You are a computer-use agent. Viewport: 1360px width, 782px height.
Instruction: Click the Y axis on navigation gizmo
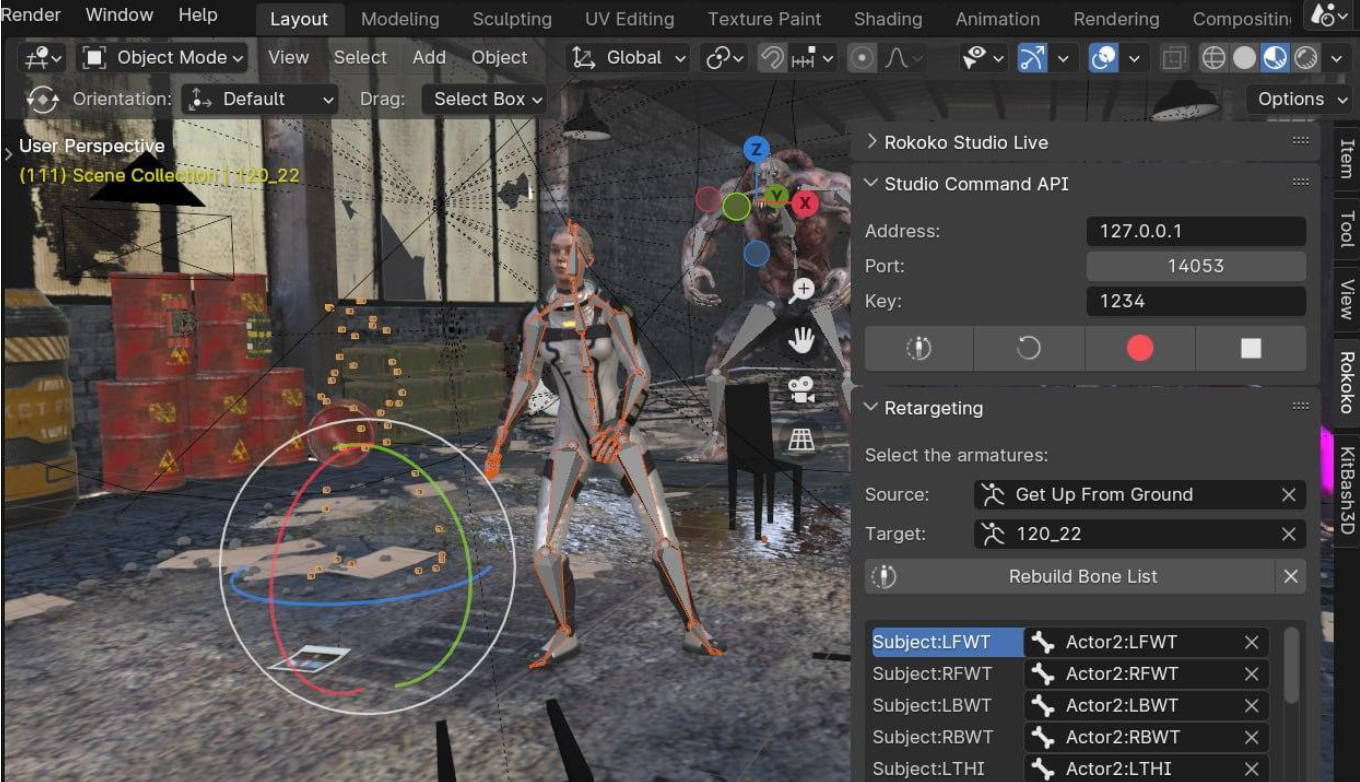[x=777, y=195]
